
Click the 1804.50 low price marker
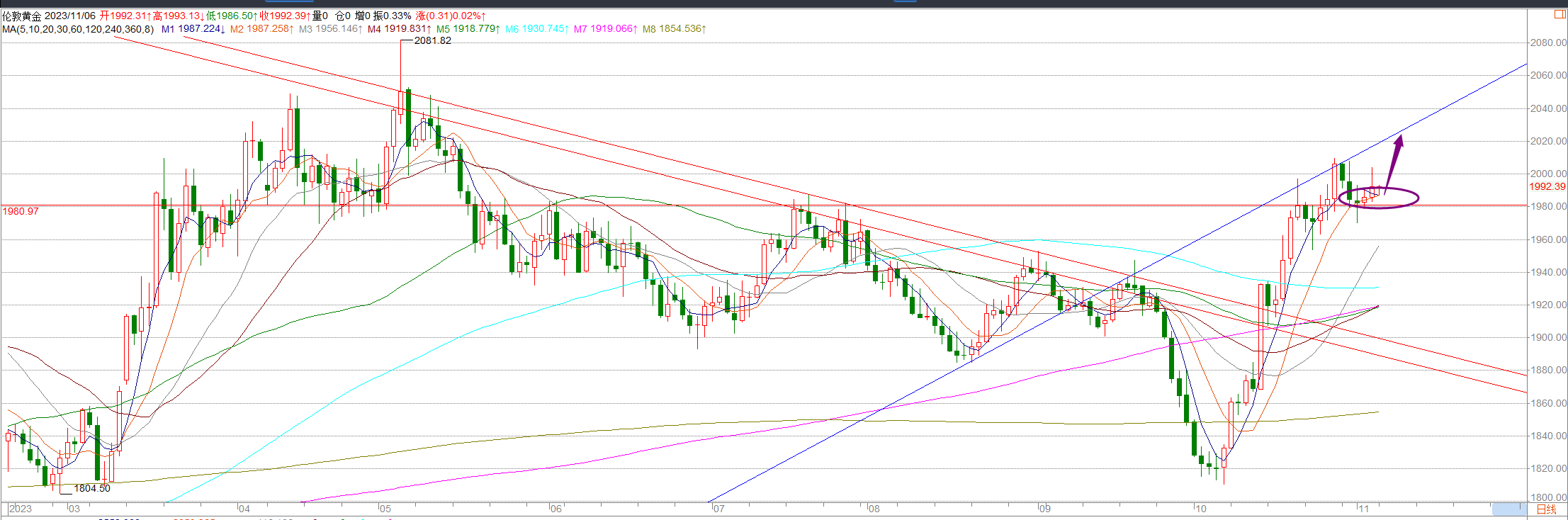point(92,488)
